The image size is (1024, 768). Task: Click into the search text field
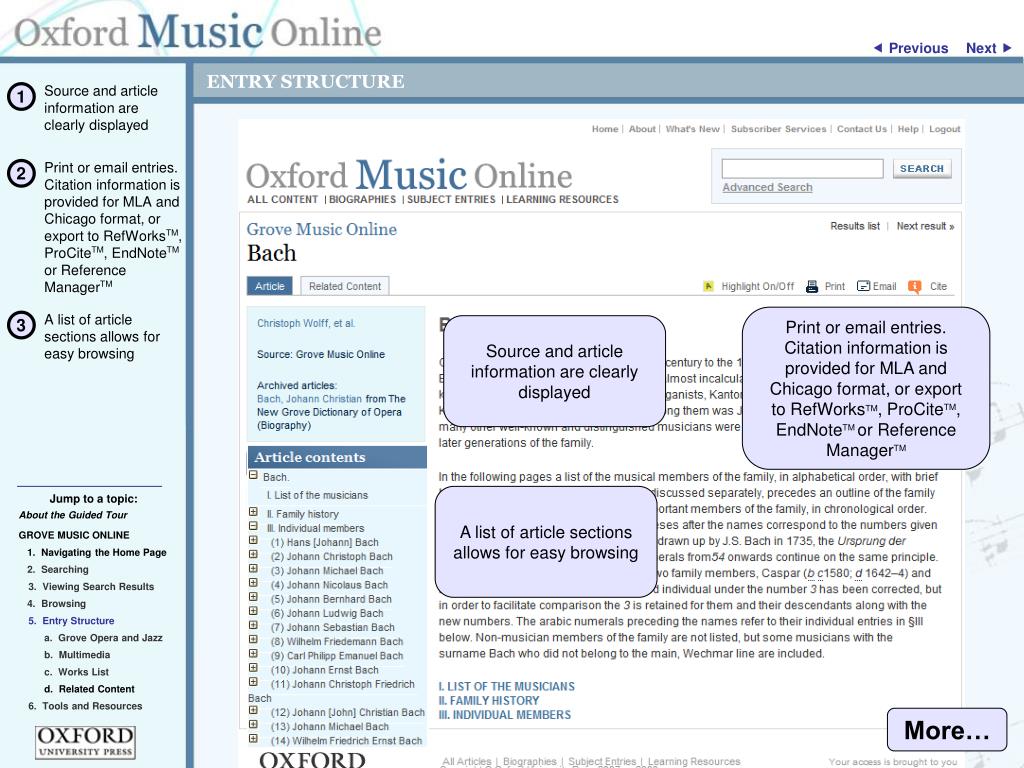803,168
